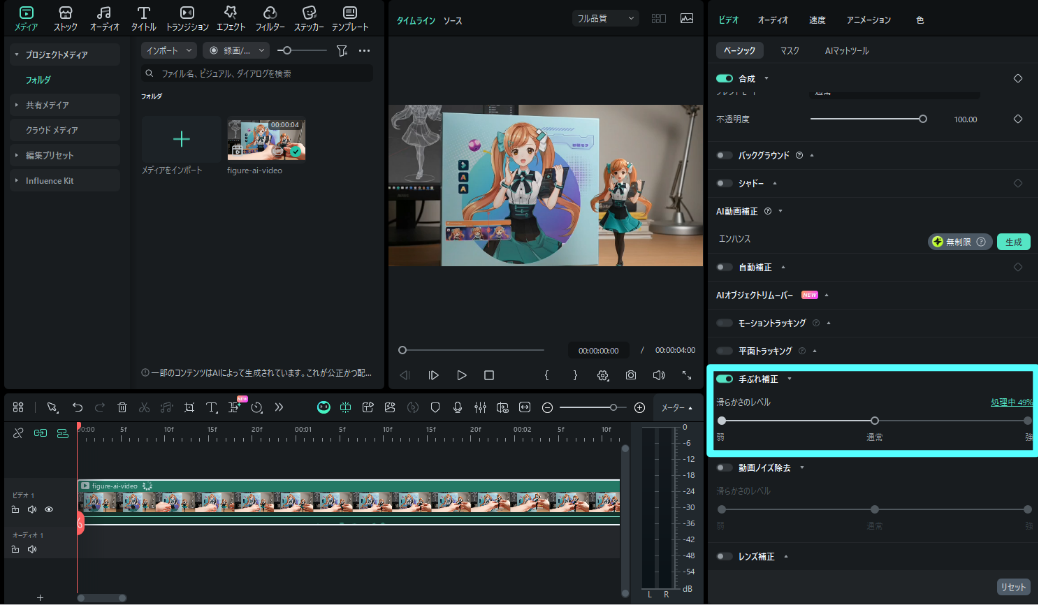Enable the シャドー shadow toggle
Image resolution: width=1040 pixels, height=605 pixels.
(725, 183)
